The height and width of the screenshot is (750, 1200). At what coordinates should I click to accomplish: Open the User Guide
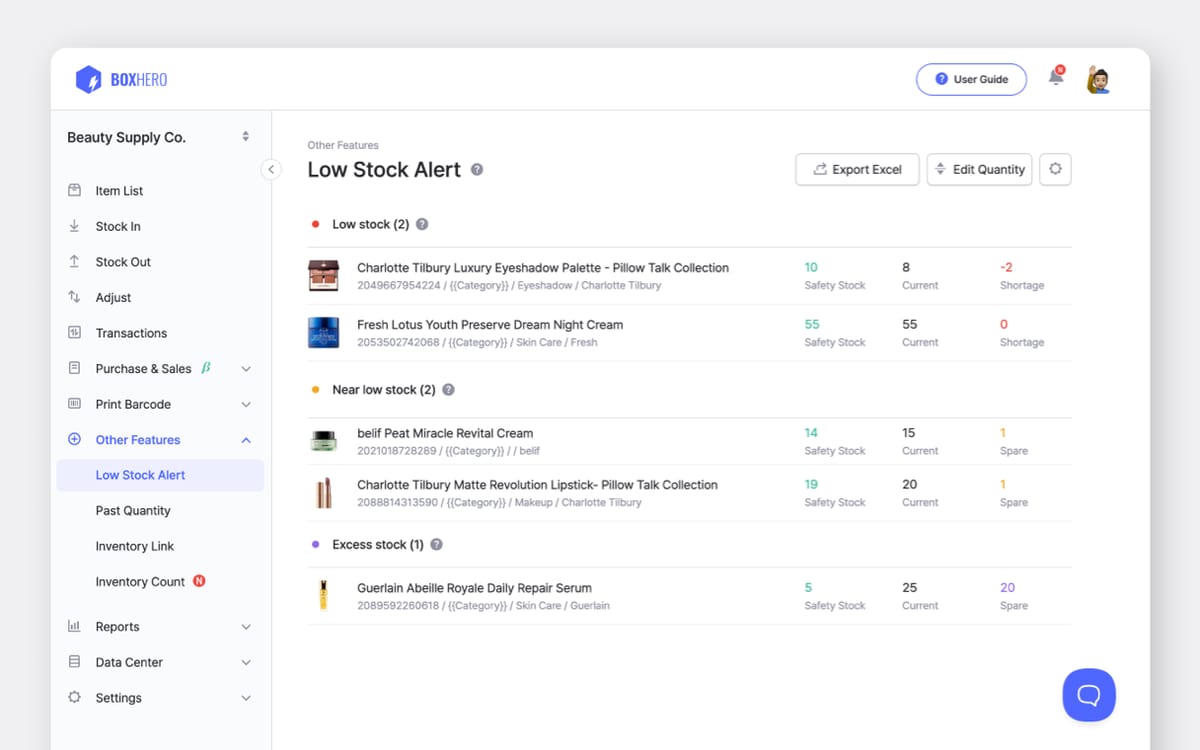click(971, 78)
